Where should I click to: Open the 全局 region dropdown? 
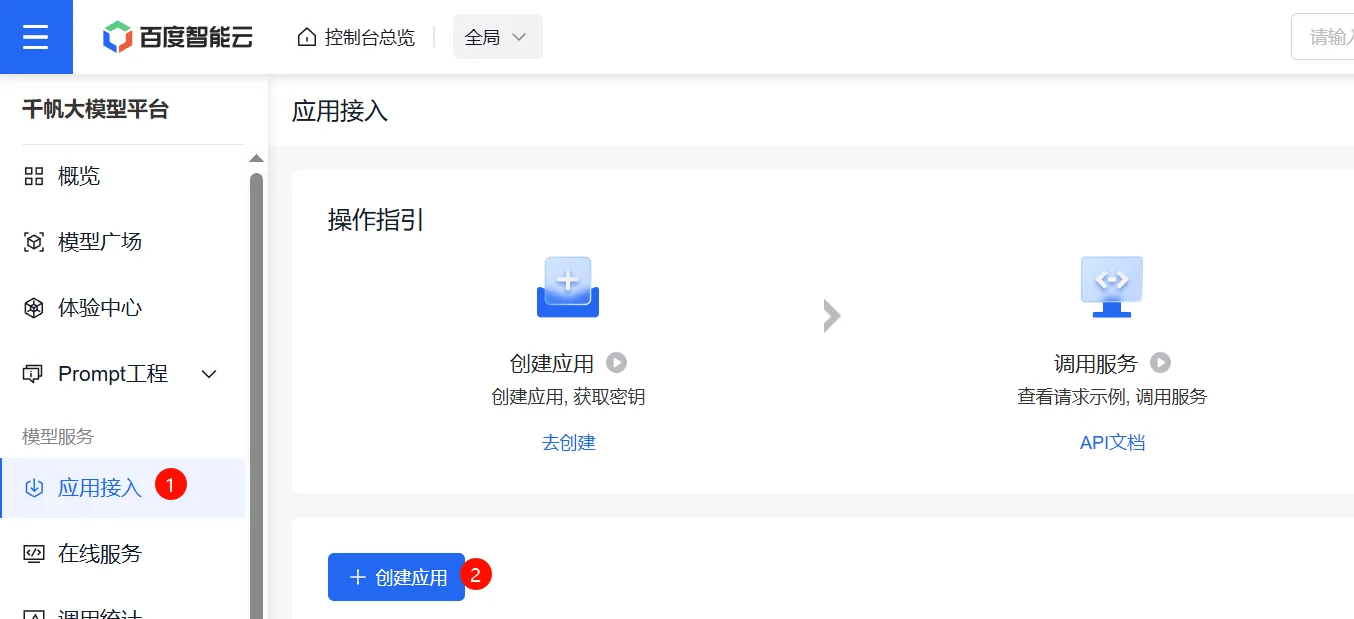[x=497, y=35]
